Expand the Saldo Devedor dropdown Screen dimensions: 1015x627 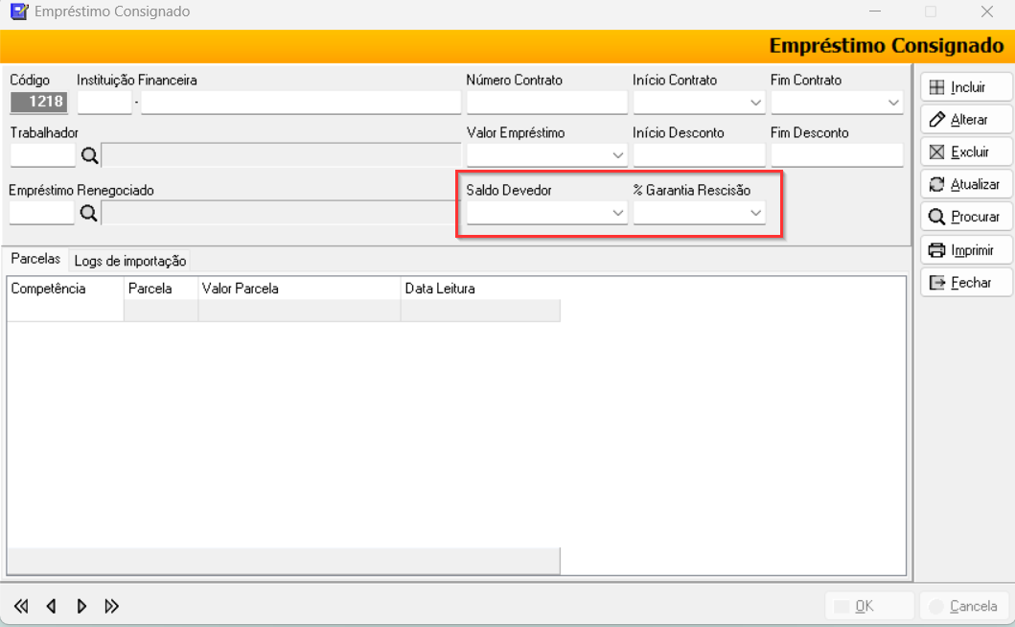pos(618,213)
